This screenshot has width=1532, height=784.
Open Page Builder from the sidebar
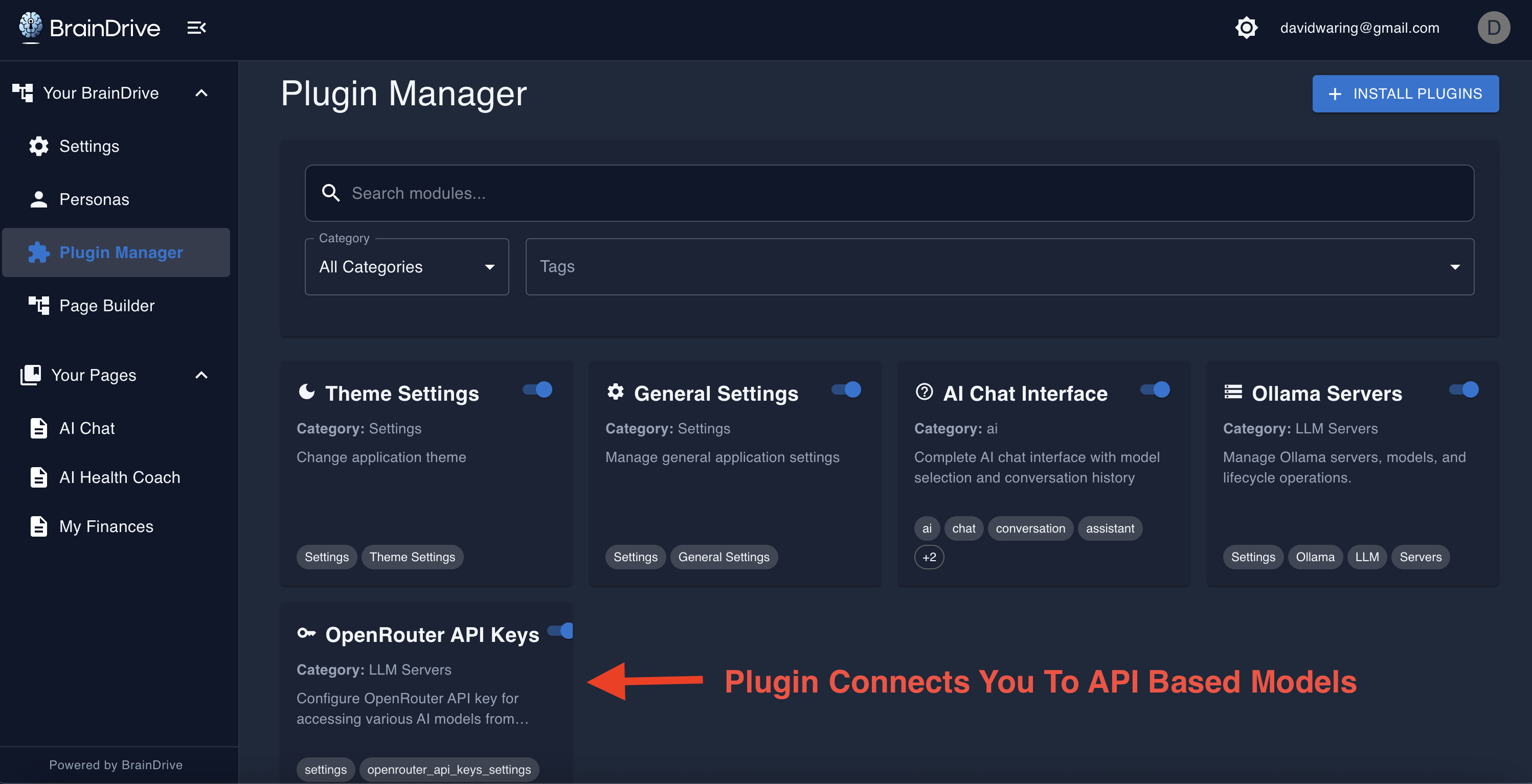(106, 306)
